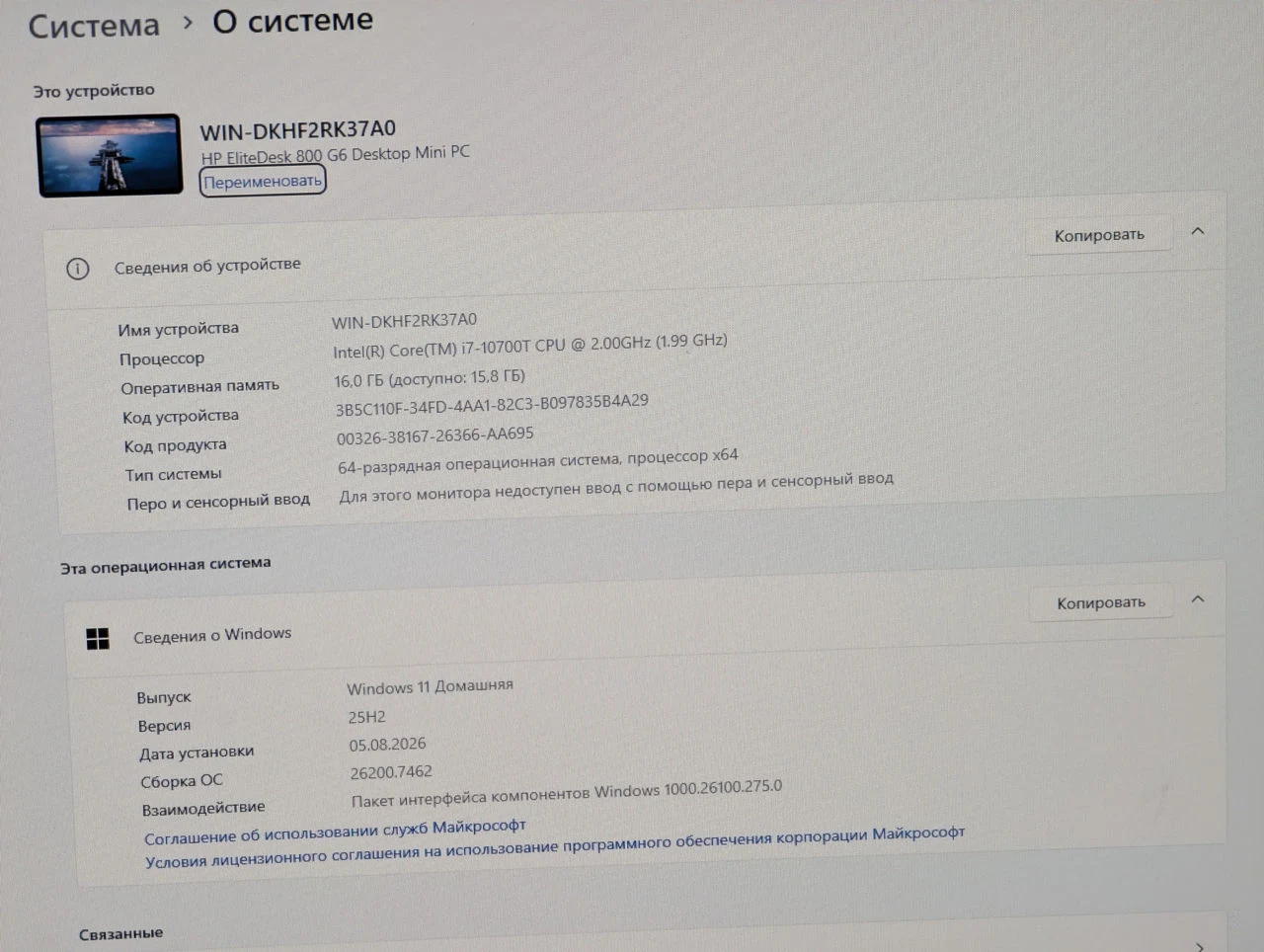The image size is (1264, 952).
Task: Click the HP EliteDesk 800 G6 Desktop Mini PC text
Action: [x=336, y=155]
